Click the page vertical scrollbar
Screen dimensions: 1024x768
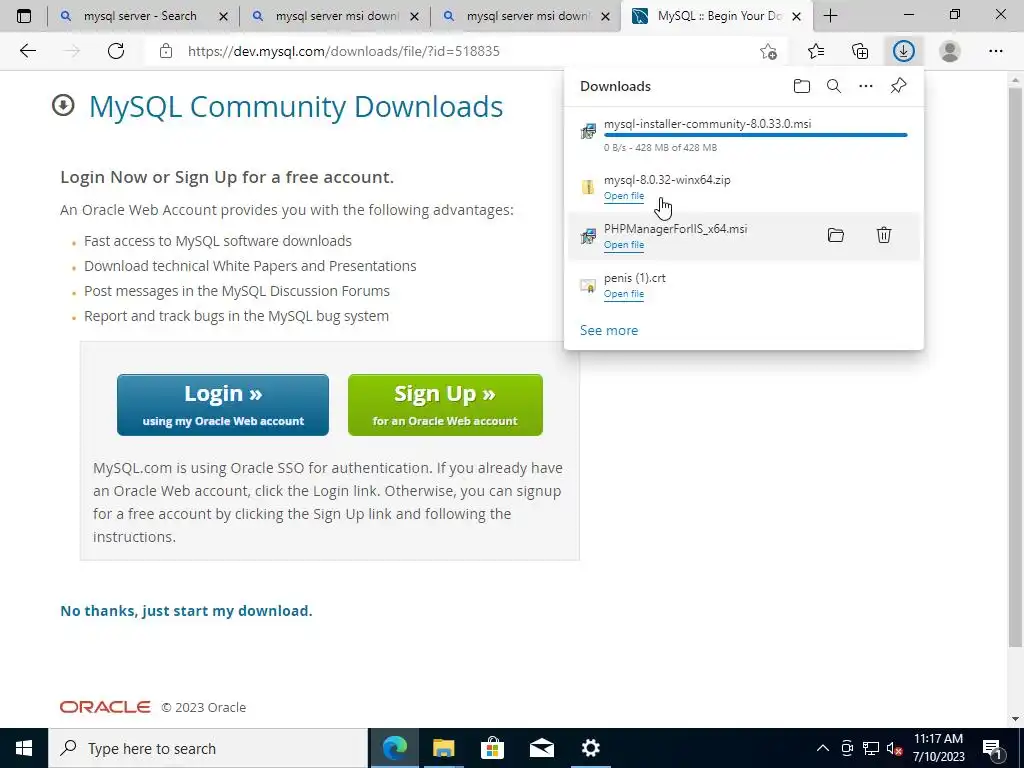point(1016,366)
